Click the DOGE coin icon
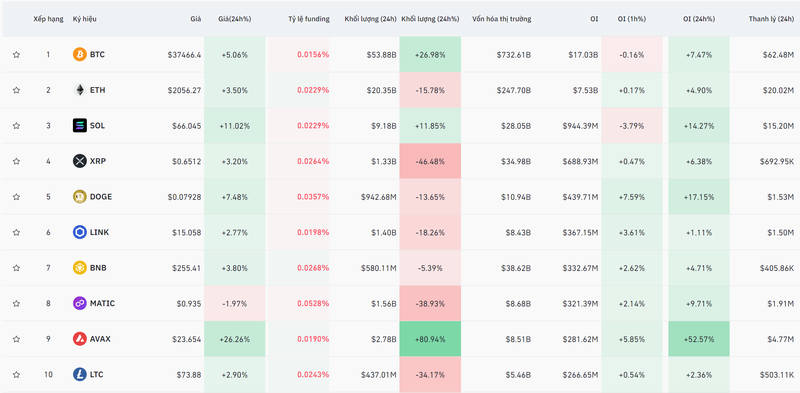The height and width of the screenshot is (393, 800). pyautogui.click(x=80, y=196)
